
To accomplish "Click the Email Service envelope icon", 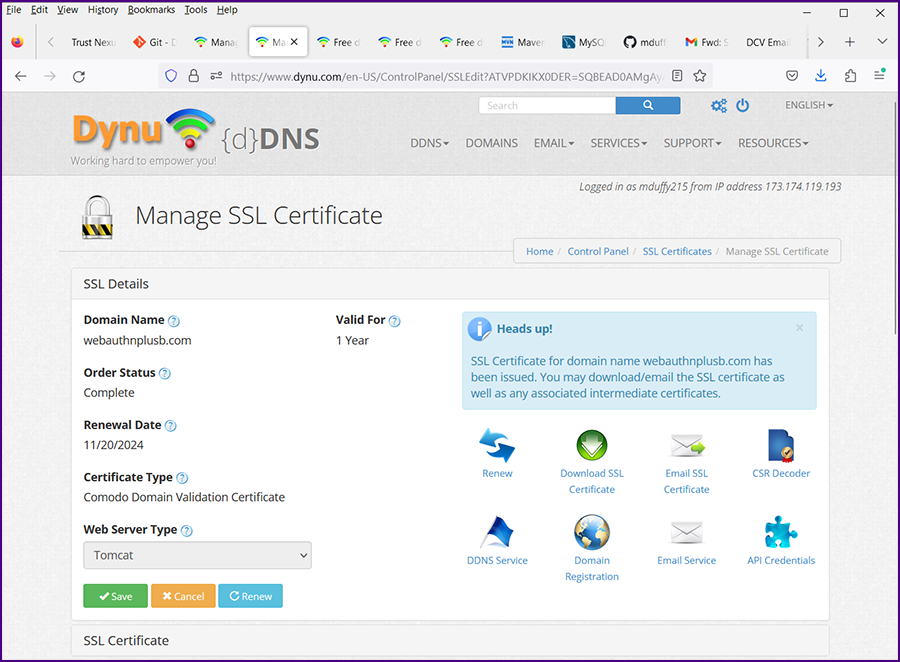I will click(x=687, y=532).
